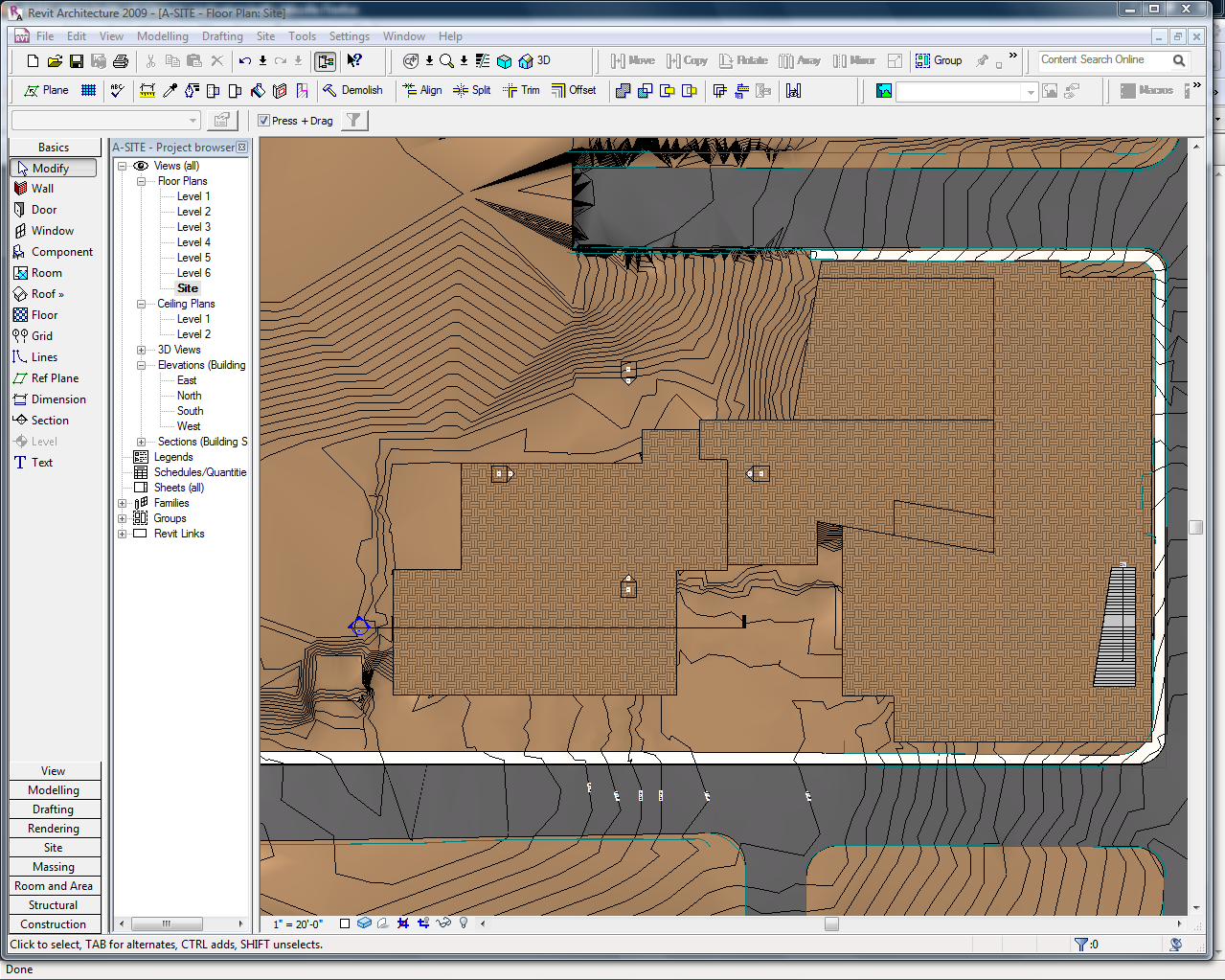Toggle shadows from the view control bar
Screen dimensions: 1225x980
click(382, 923)
